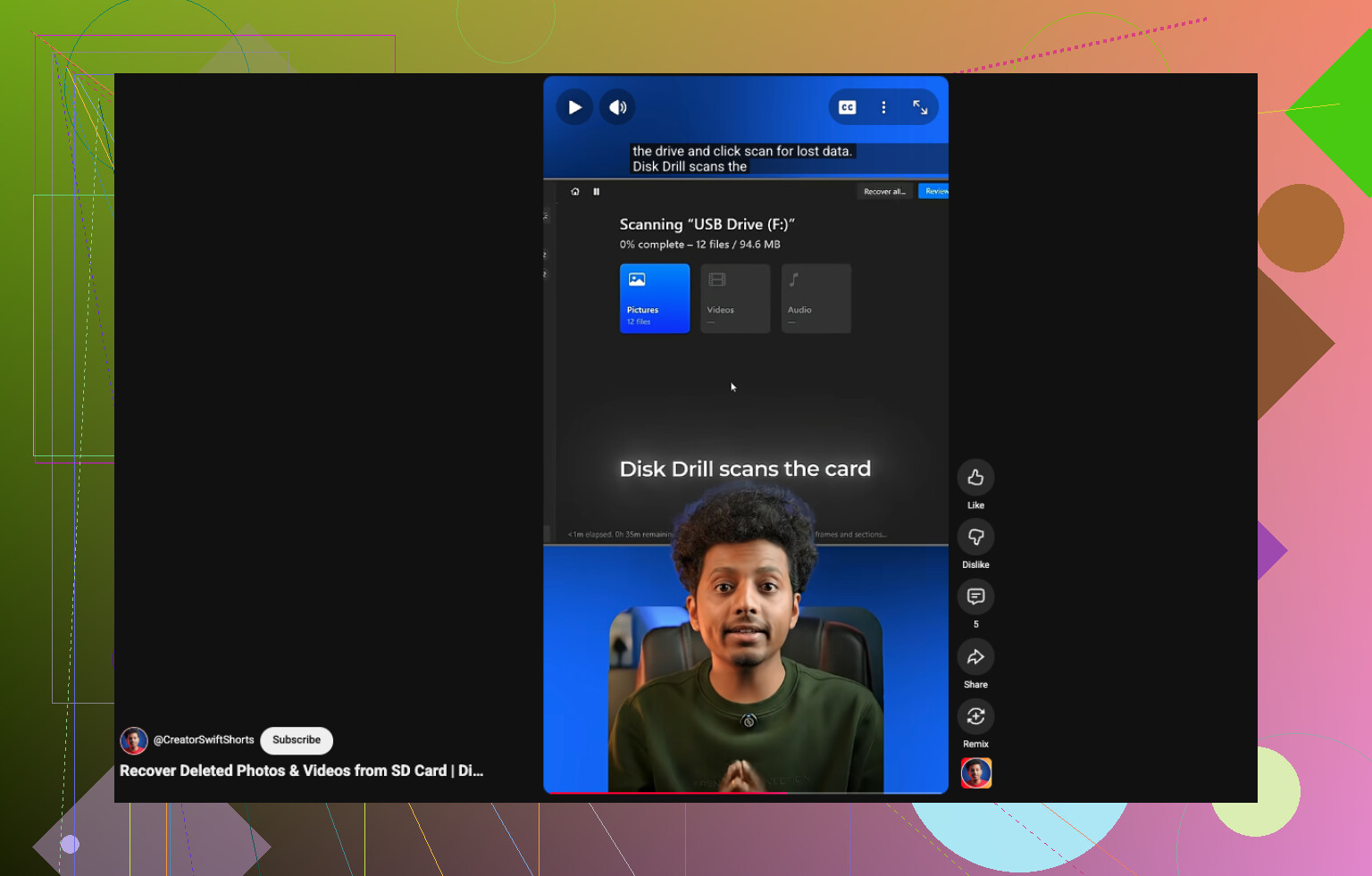This screenshot has height=876, width=1372.
Task: Click the blue Review button in Disk Drill
Action: click(x=934, y=191)
